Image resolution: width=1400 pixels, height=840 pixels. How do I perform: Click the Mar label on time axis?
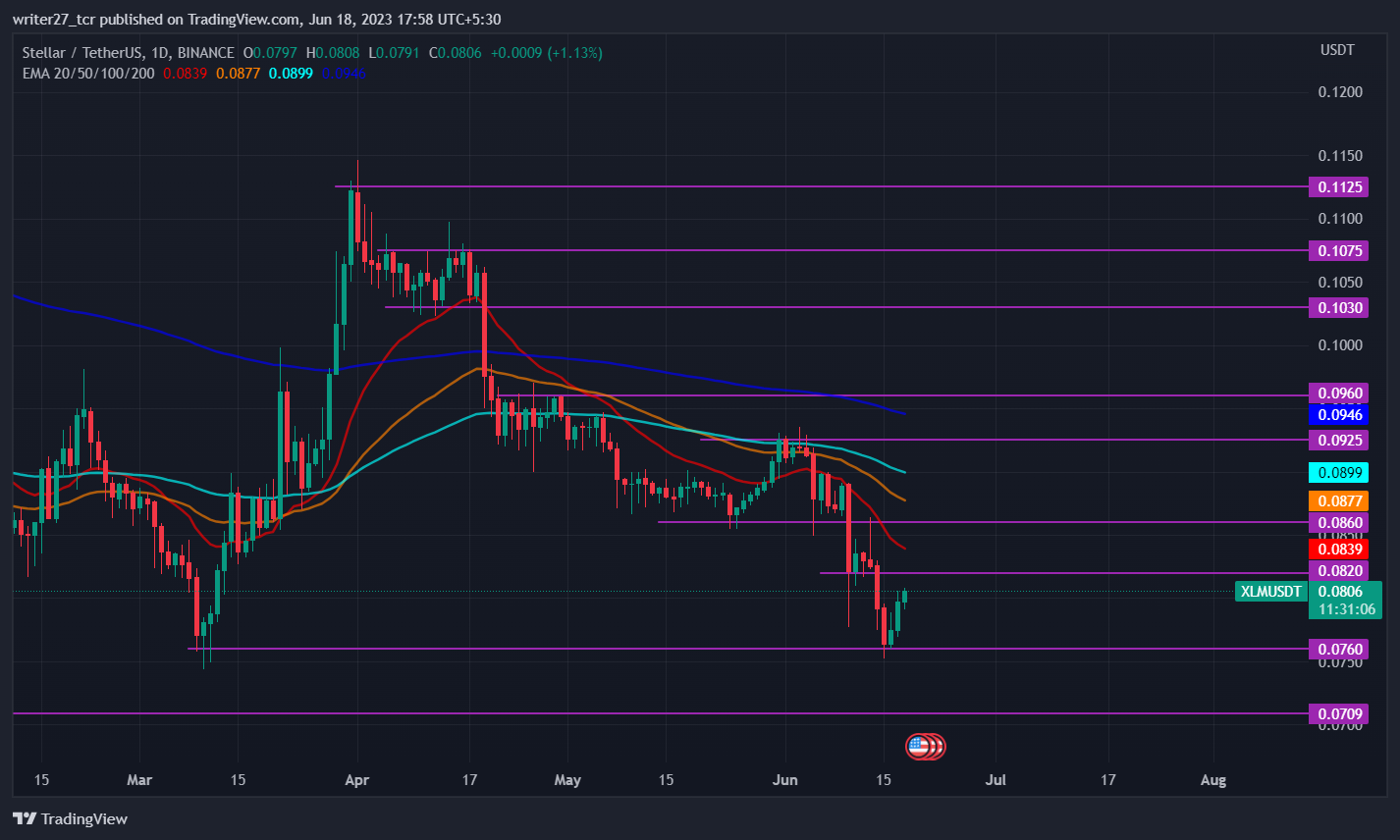point(139,780)
